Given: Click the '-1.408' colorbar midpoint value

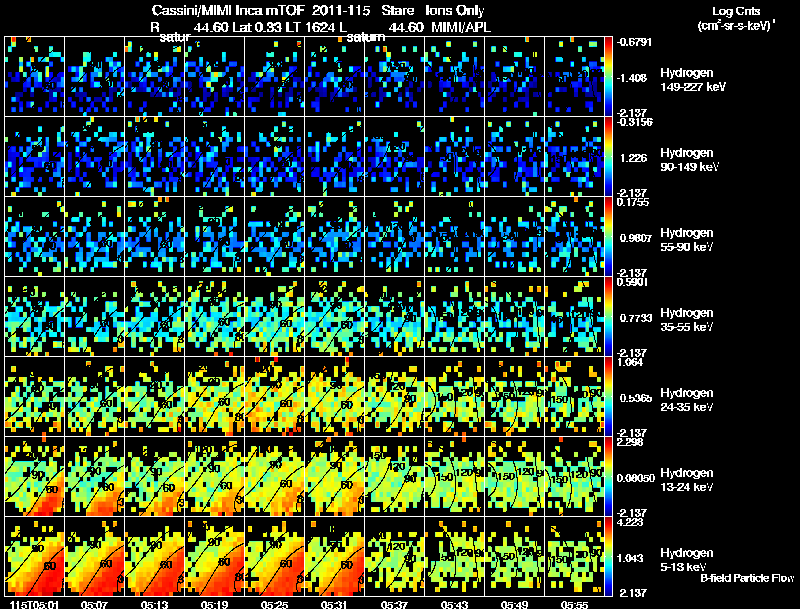Looking at the screenshot, I should [633, 78].
